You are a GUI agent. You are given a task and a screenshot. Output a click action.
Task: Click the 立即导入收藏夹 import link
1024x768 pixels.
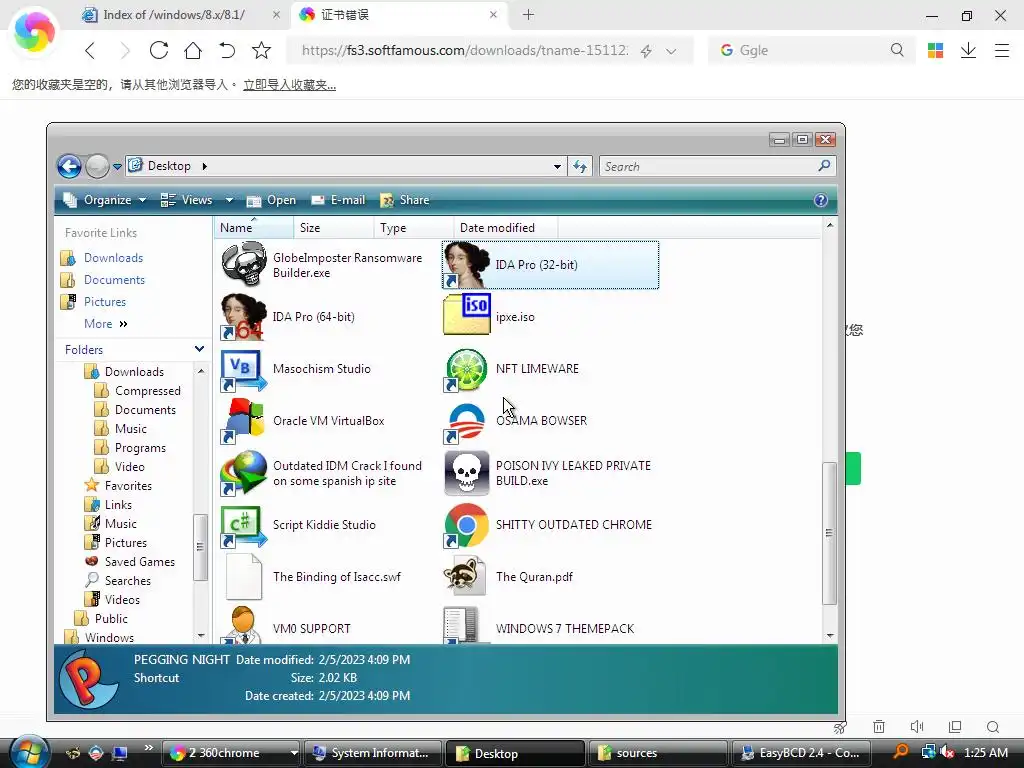(x=289, y=85)
